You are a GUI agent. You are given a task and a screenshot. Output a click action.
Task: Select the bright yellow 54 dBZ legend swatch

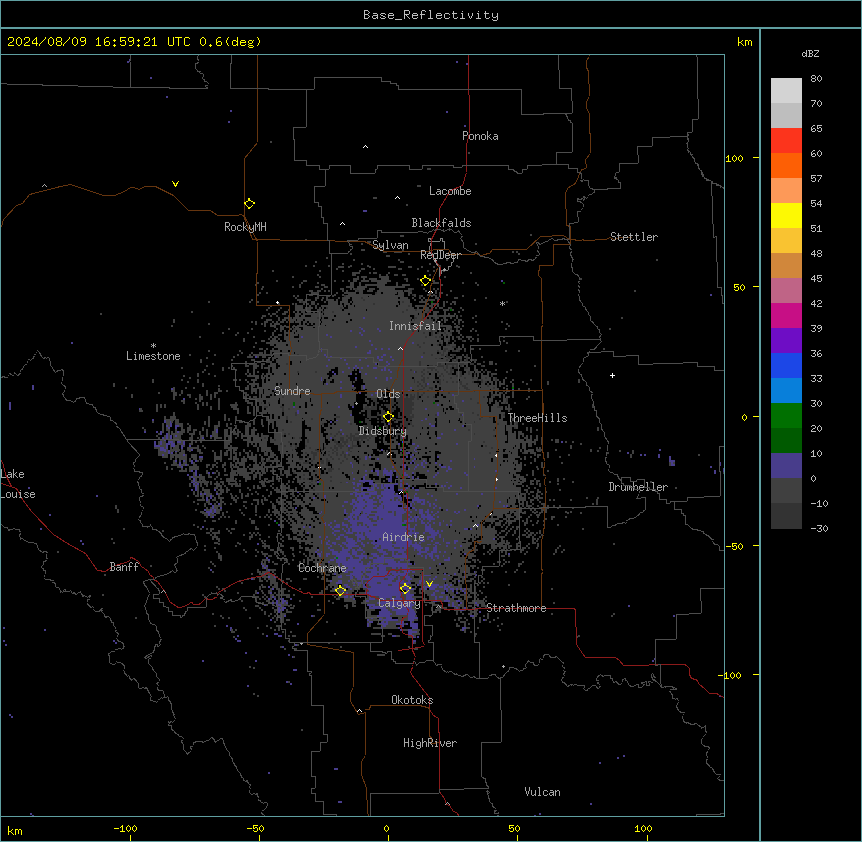coord(786,215)
